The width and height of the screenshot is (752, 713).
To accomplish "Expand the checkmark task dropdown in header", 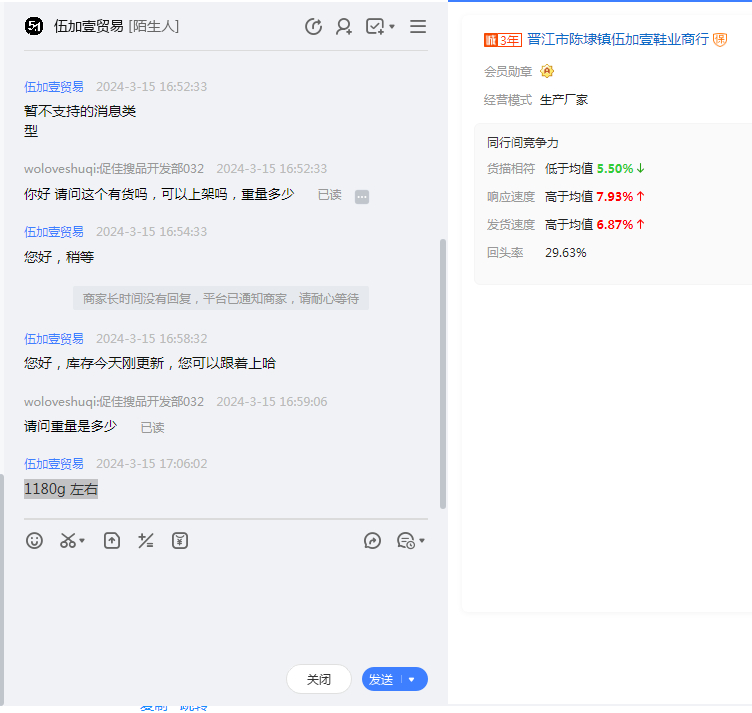I will (392, 27).
